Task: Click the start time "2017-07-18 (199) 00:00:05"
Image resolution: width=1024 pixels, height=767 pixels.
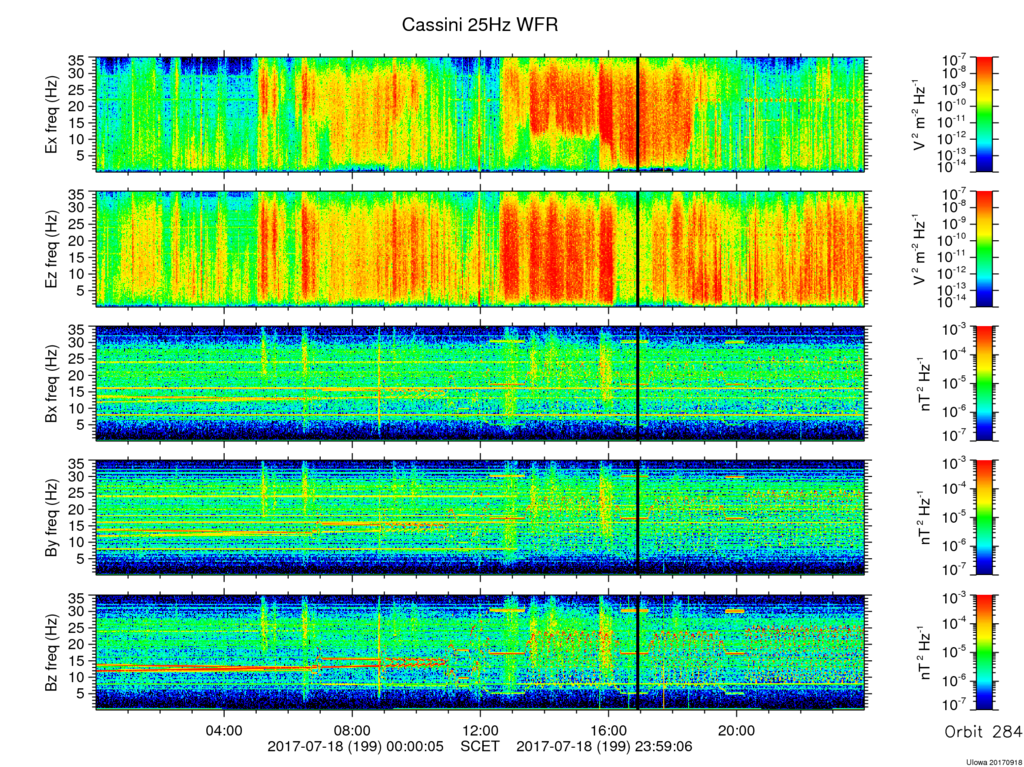Action: pyautogui.click(x=355, y=746)
